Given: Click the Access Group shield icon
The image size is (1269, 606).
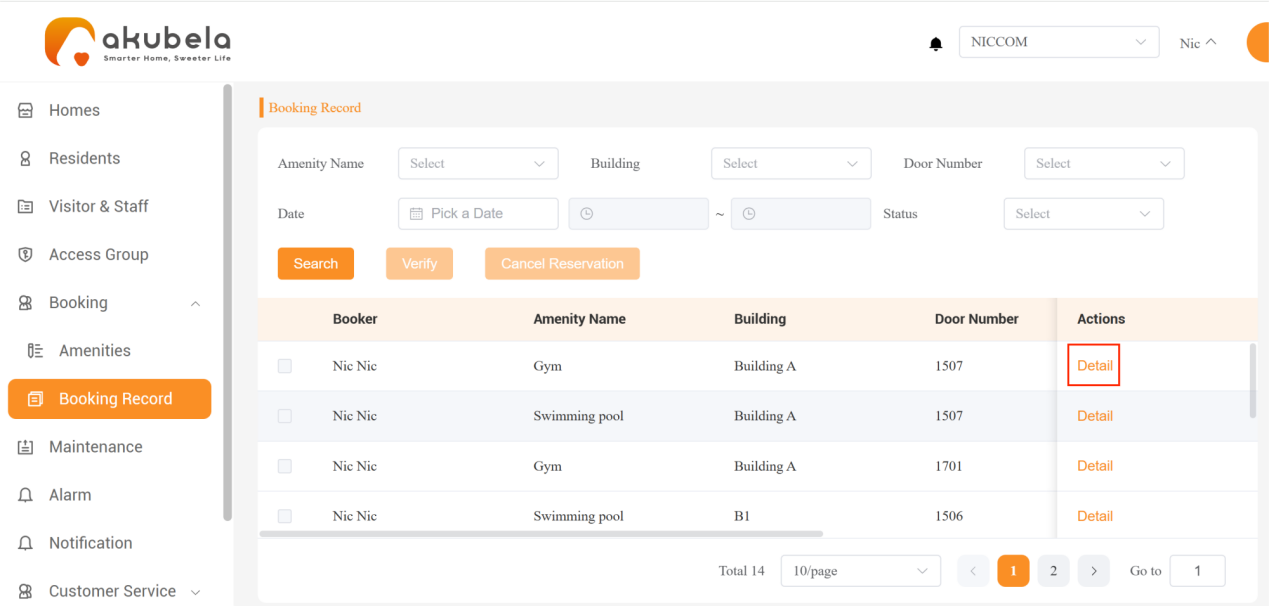Looking at the screenshot, I should point(26,254).
